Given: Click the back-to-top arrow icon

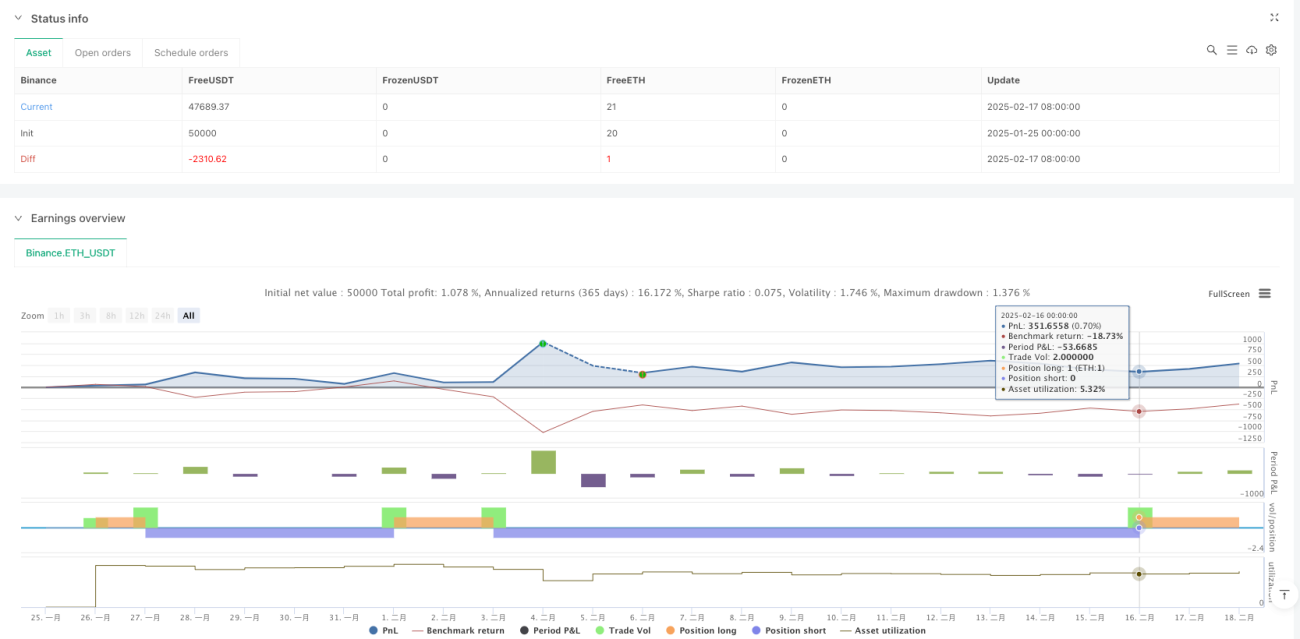Looking at the screenshot, I should click(x=1284, y=594).
